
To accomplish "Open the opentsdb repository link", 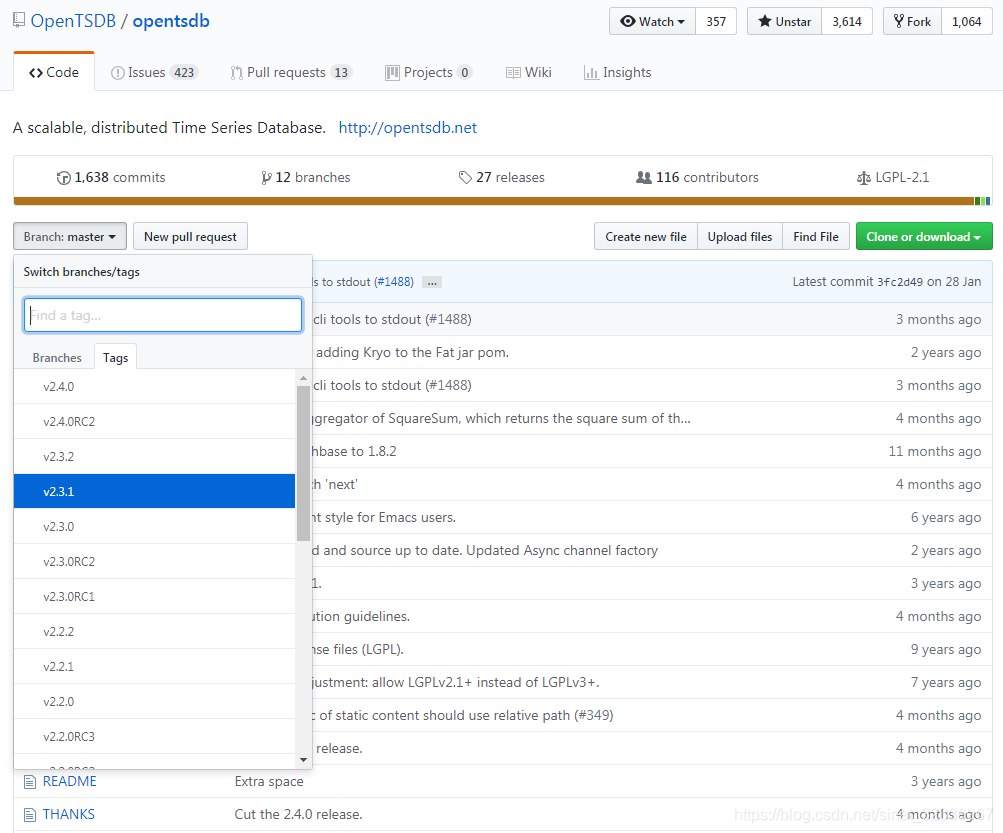I will click(171, 21).
